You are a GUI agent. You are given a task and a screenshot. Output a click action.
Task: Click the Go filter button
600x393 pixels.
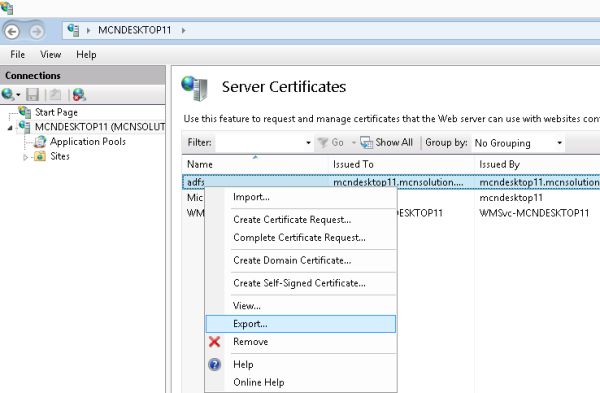pos(331,143)
